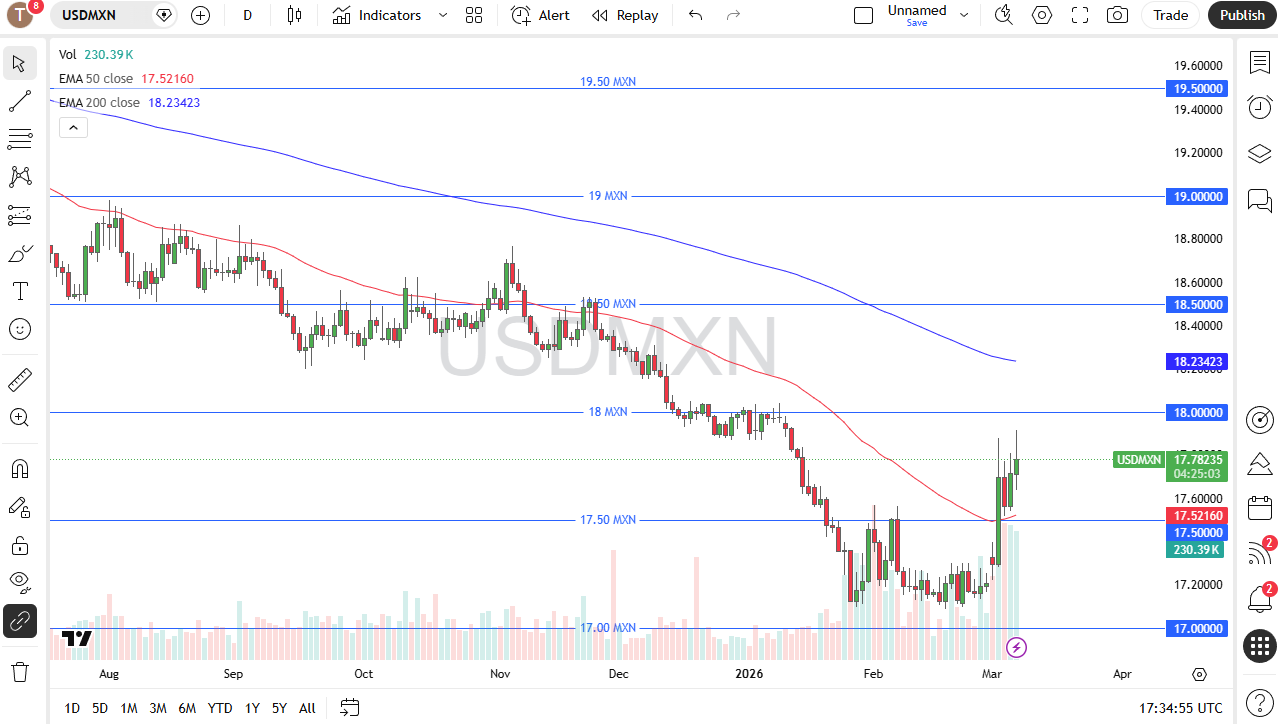Select the YTD date range
This screenshot has width=1278, height=724.
click(220, 708)
